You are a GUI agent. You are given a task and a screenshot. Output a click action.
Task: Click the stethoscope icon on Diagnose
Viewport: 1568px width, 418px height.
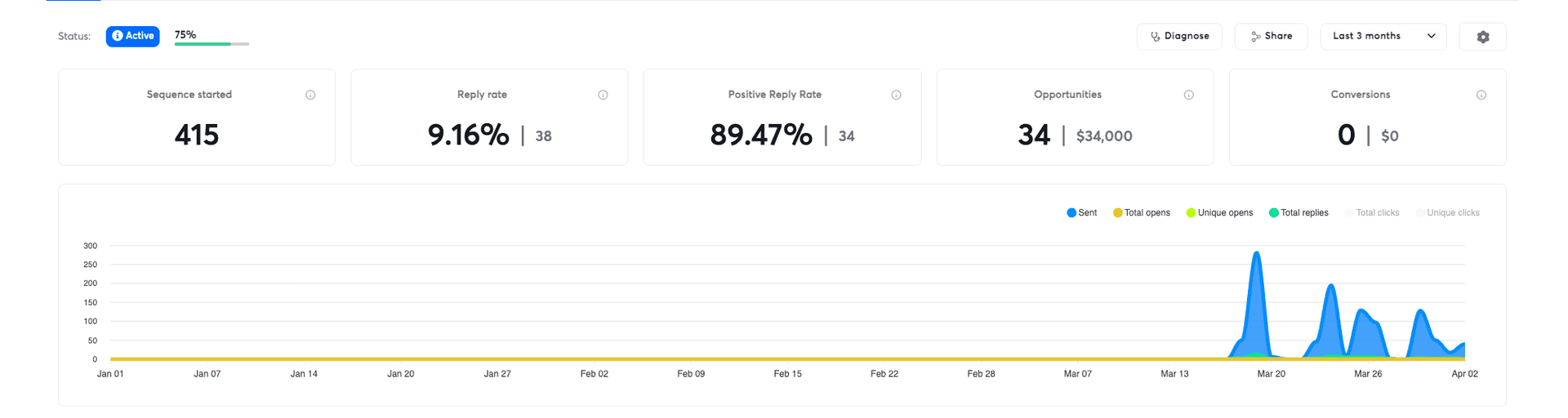pos(1155,37)
